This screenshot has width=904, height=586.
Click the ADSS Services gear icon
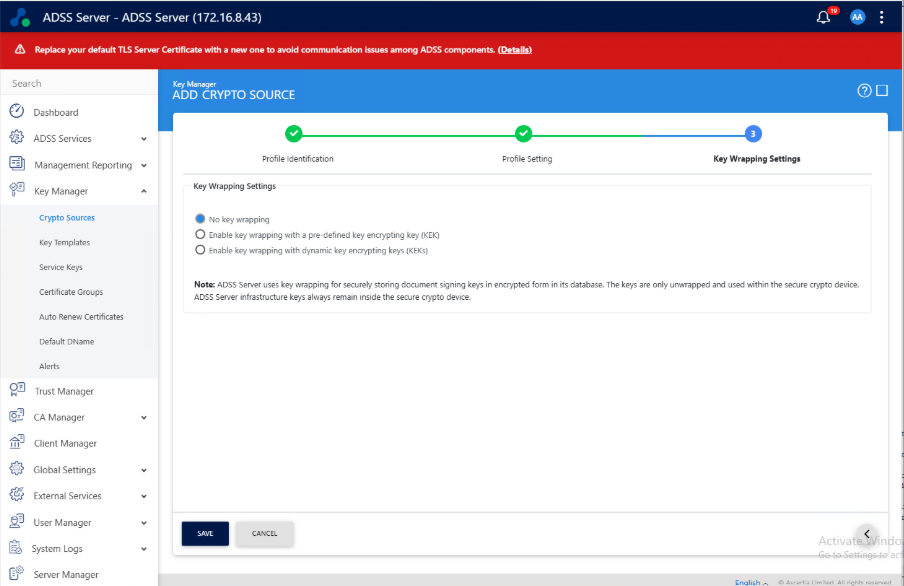pyautogui.click(x=17, y=137)
